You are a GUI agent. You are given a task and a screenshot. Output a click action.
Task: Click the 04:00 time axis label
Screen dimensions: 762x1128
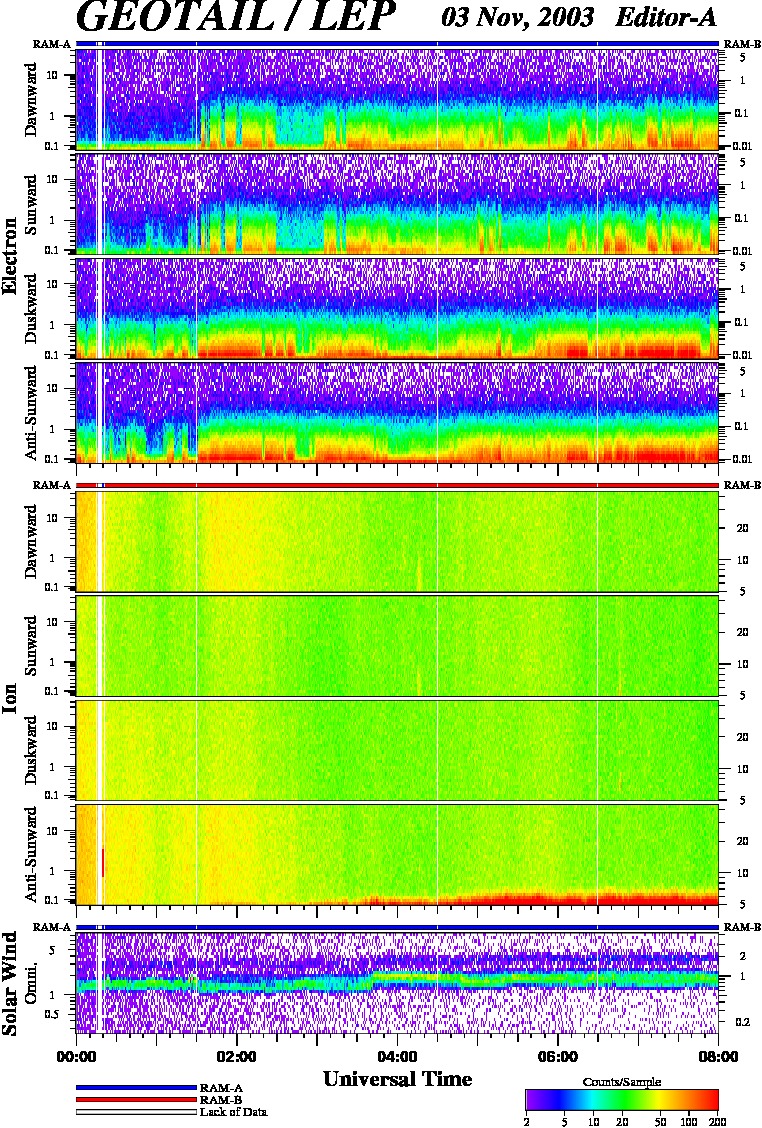(397, 1057)
